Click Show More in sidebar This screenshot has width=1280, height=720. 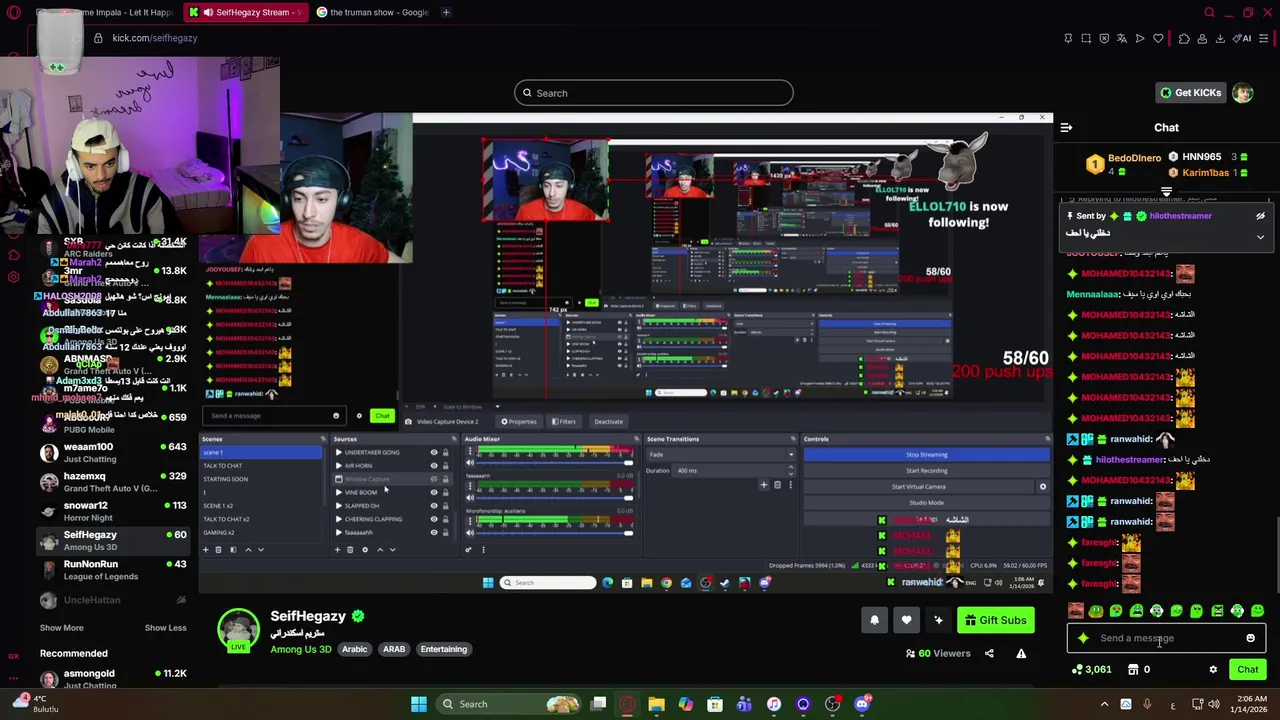point(62,628)
